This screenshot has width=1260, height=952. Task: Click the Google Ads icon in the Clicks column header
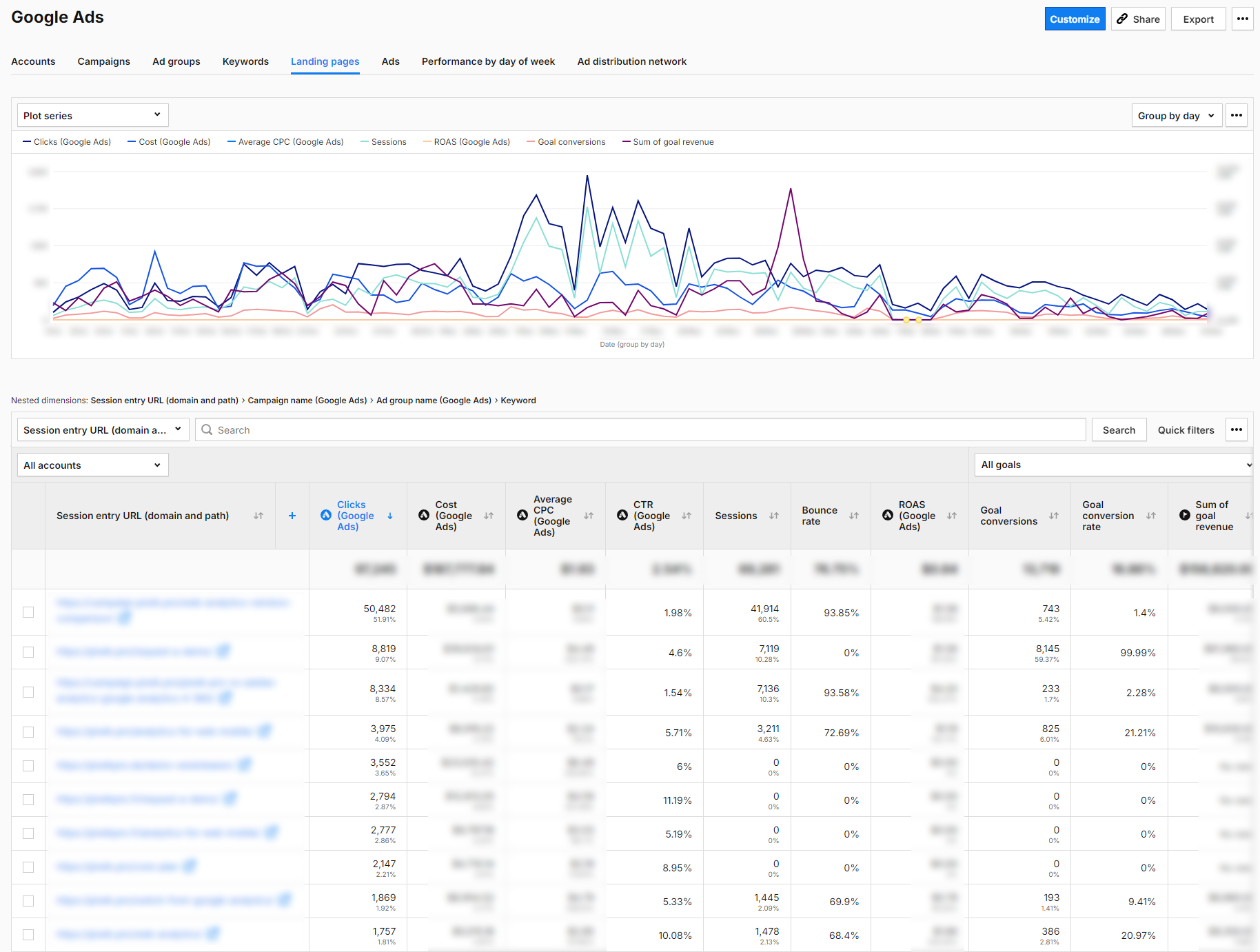click(x=326, y=515)
